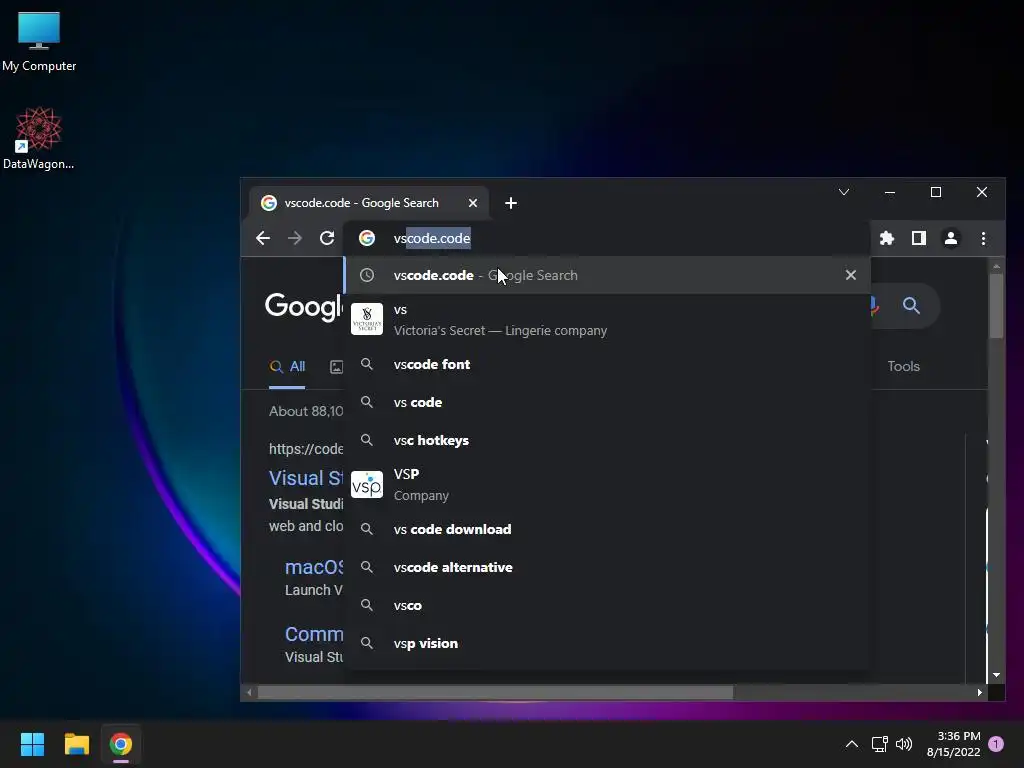The height and width of the screenshot is (768, 1024).
Task: Click the history clock icon in the suggestions
Action: (x=367, y=275)
